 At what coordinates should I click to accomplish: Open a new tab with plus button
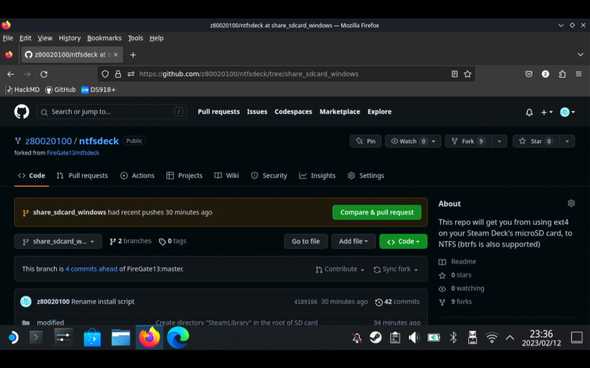pyautogui.click(x=133, y=55)
